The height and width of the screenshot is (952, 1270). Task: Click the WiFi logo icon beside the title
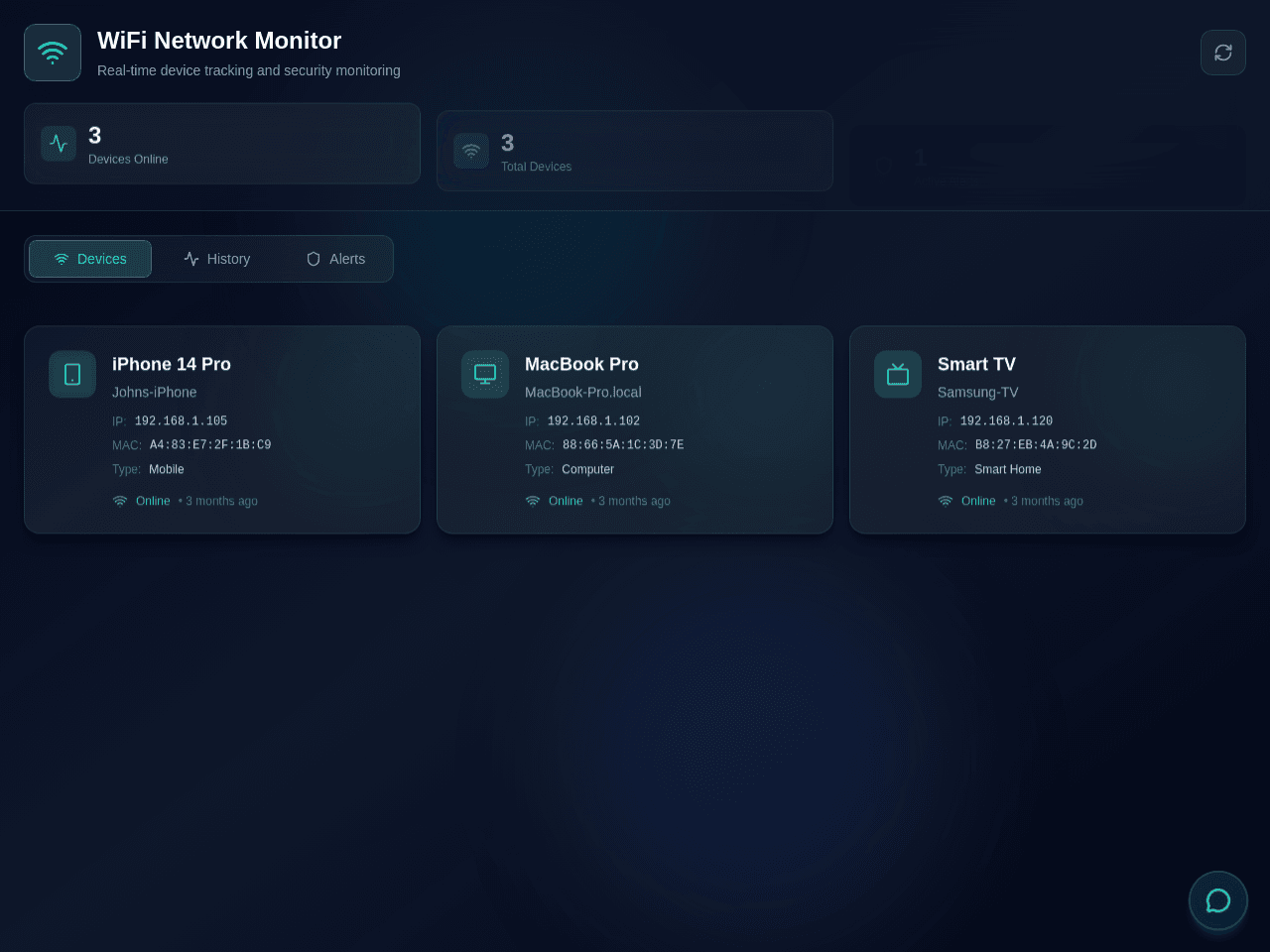pyautogui.click(x=53, y=53)
